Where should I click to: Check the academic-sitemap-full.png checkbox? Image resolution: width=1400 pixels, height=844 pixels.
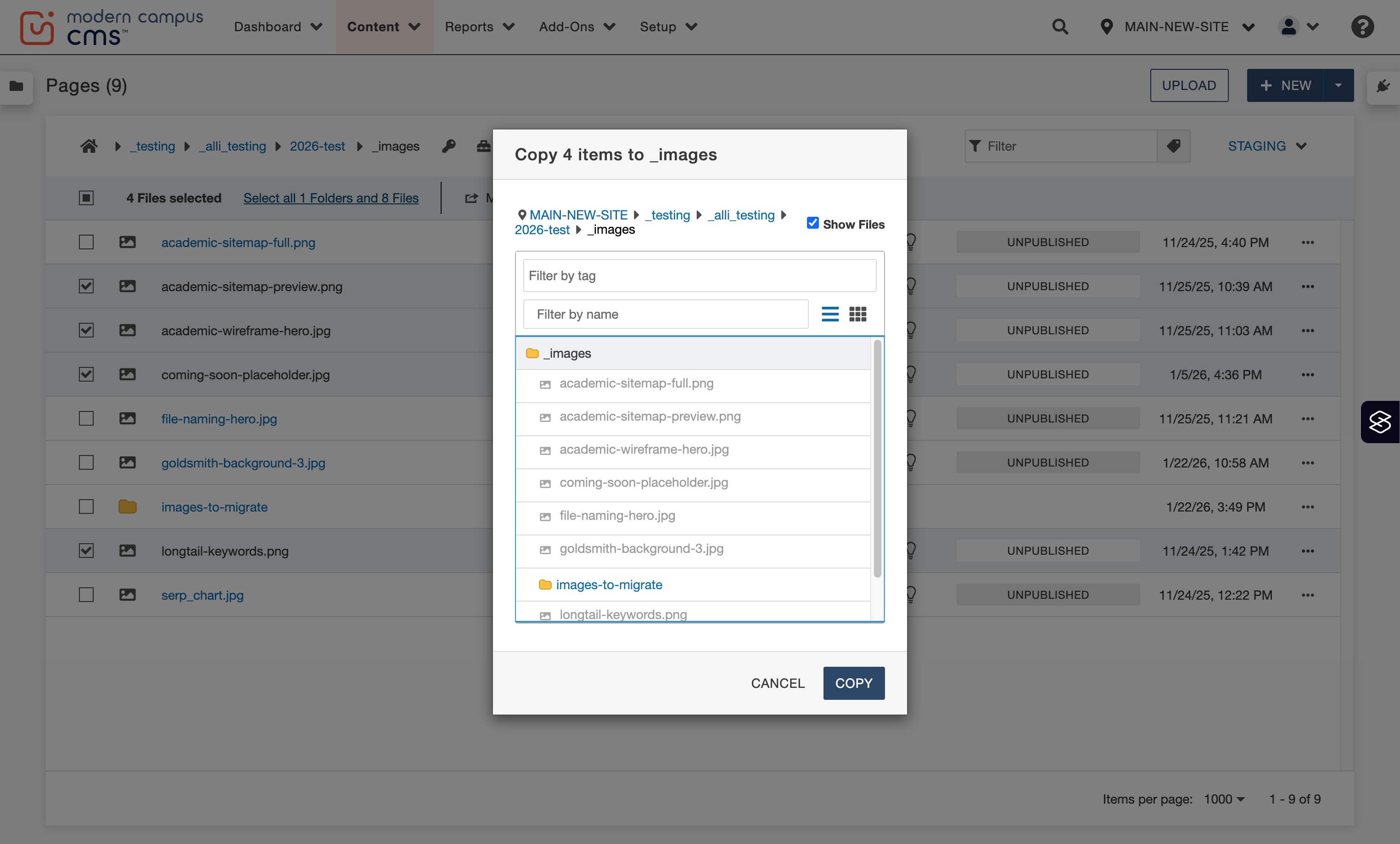click(86, 242)
